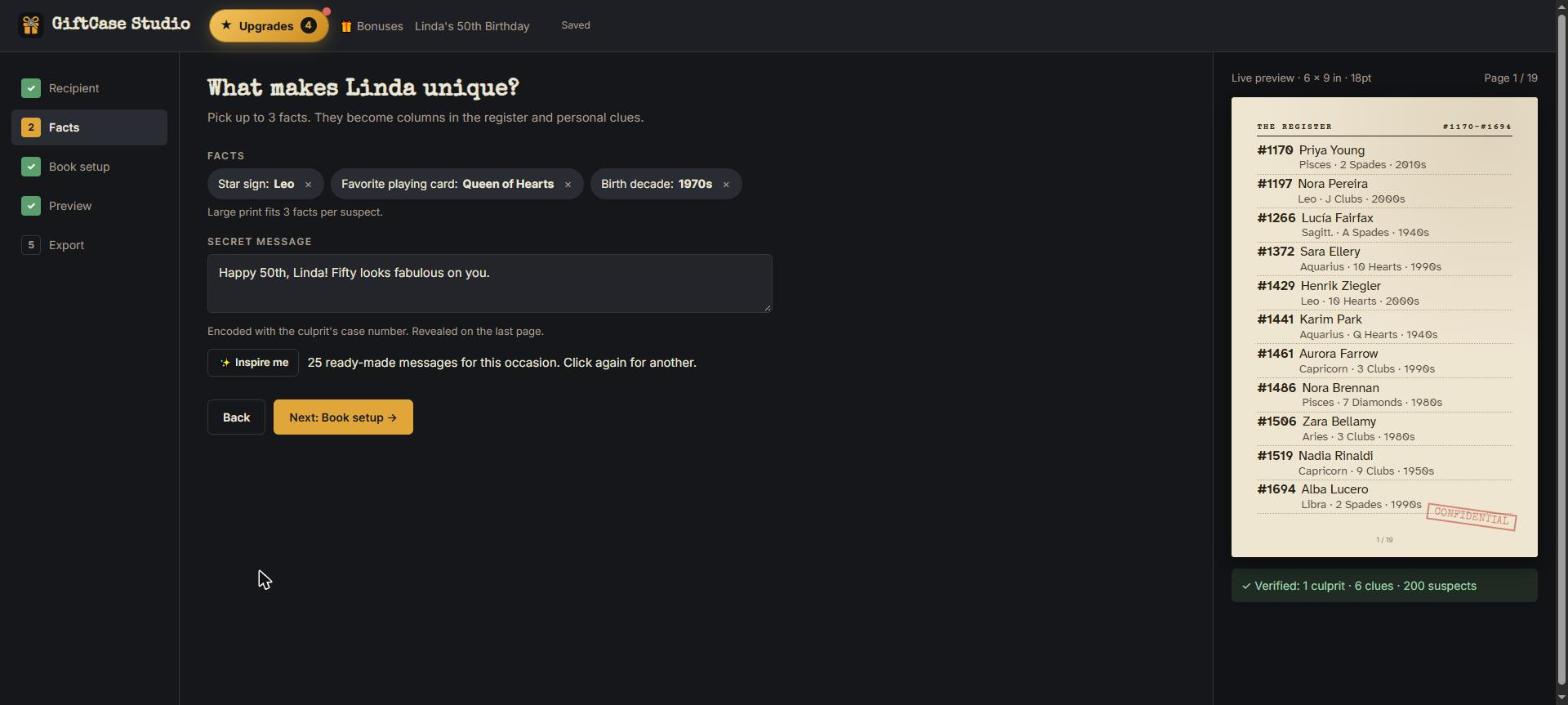Remove the Birth decade 1970s fact
The height and width of the screenshot is (705, 1568).
coord(726,184)
